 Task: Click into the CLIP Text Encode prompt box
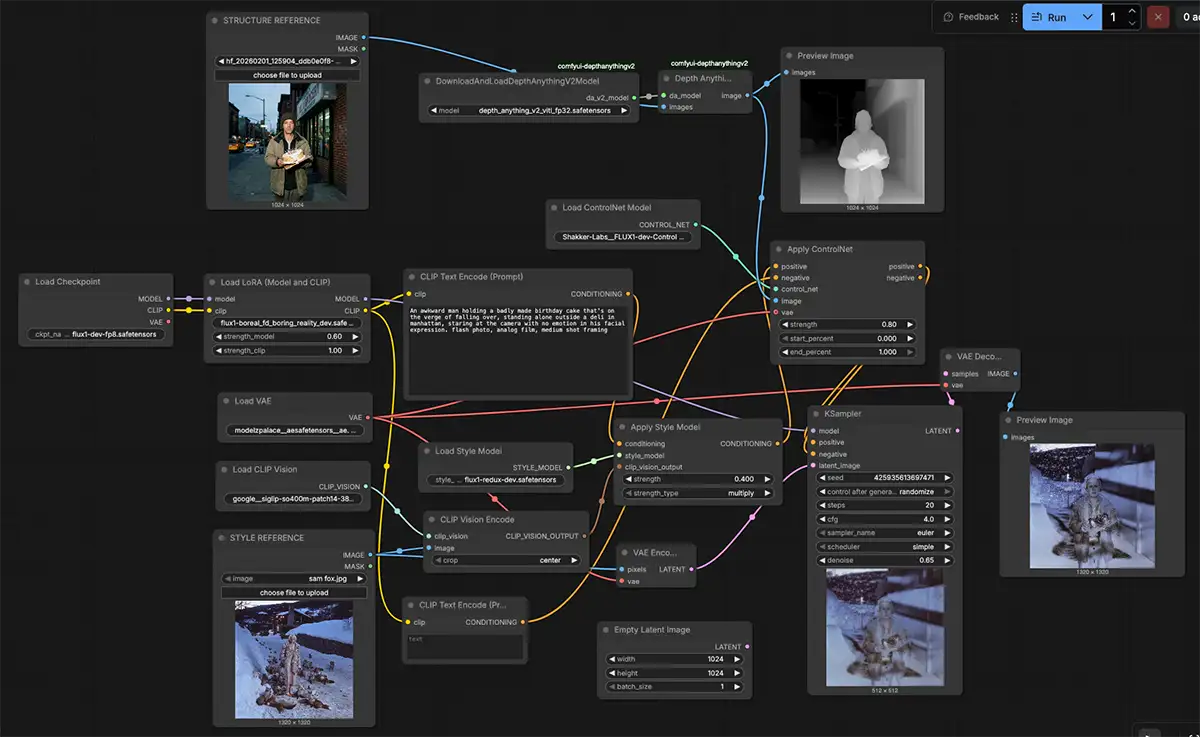(x=518, y=350)
